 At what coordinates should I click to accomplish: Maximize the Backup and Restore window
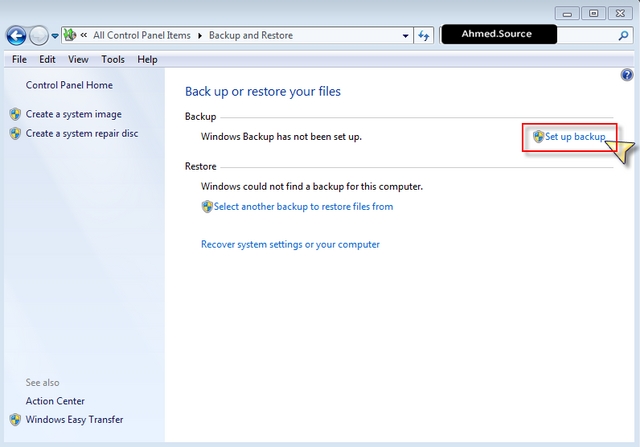coord(593,13)
